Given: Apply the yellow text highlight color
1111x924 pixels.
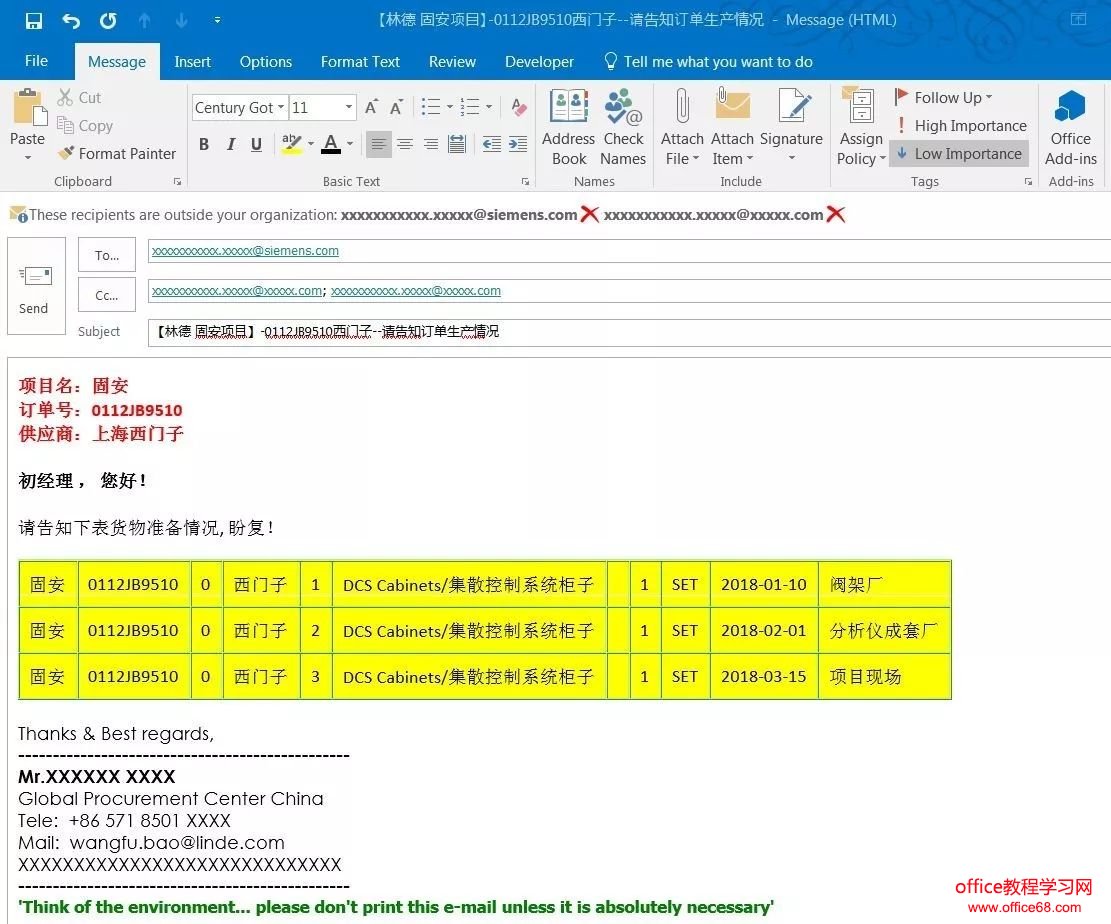Looking at the screenshot, I should pyautogui.click(x=291, y=145).
